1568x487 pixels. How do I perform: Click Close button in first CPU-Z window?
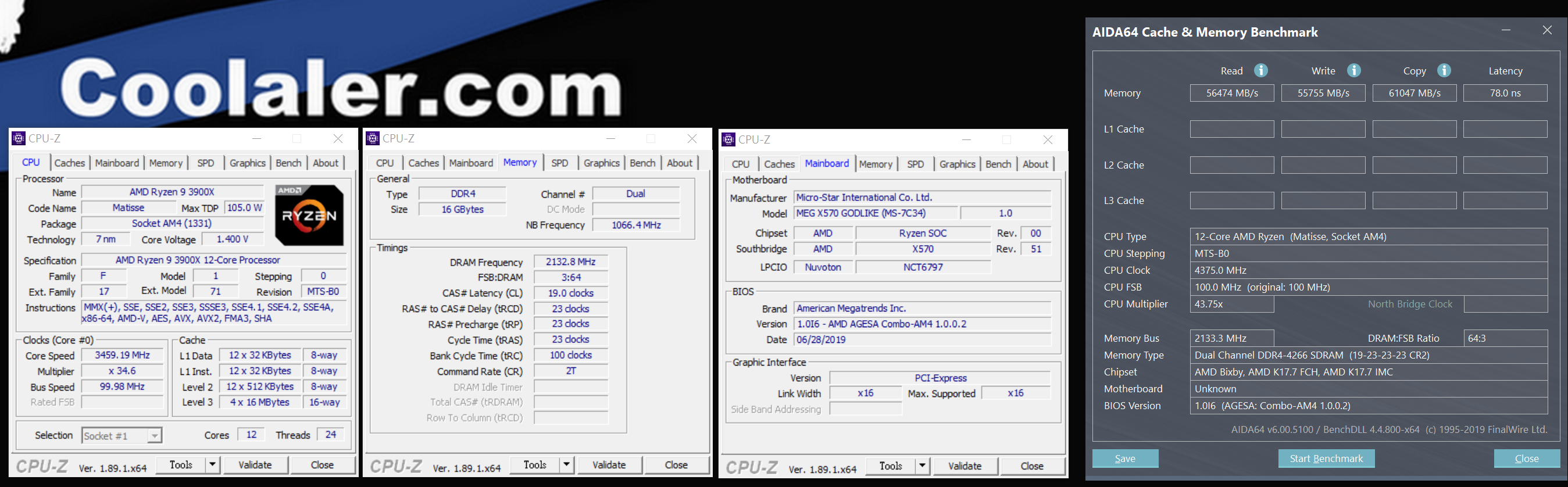pos(322,464)
